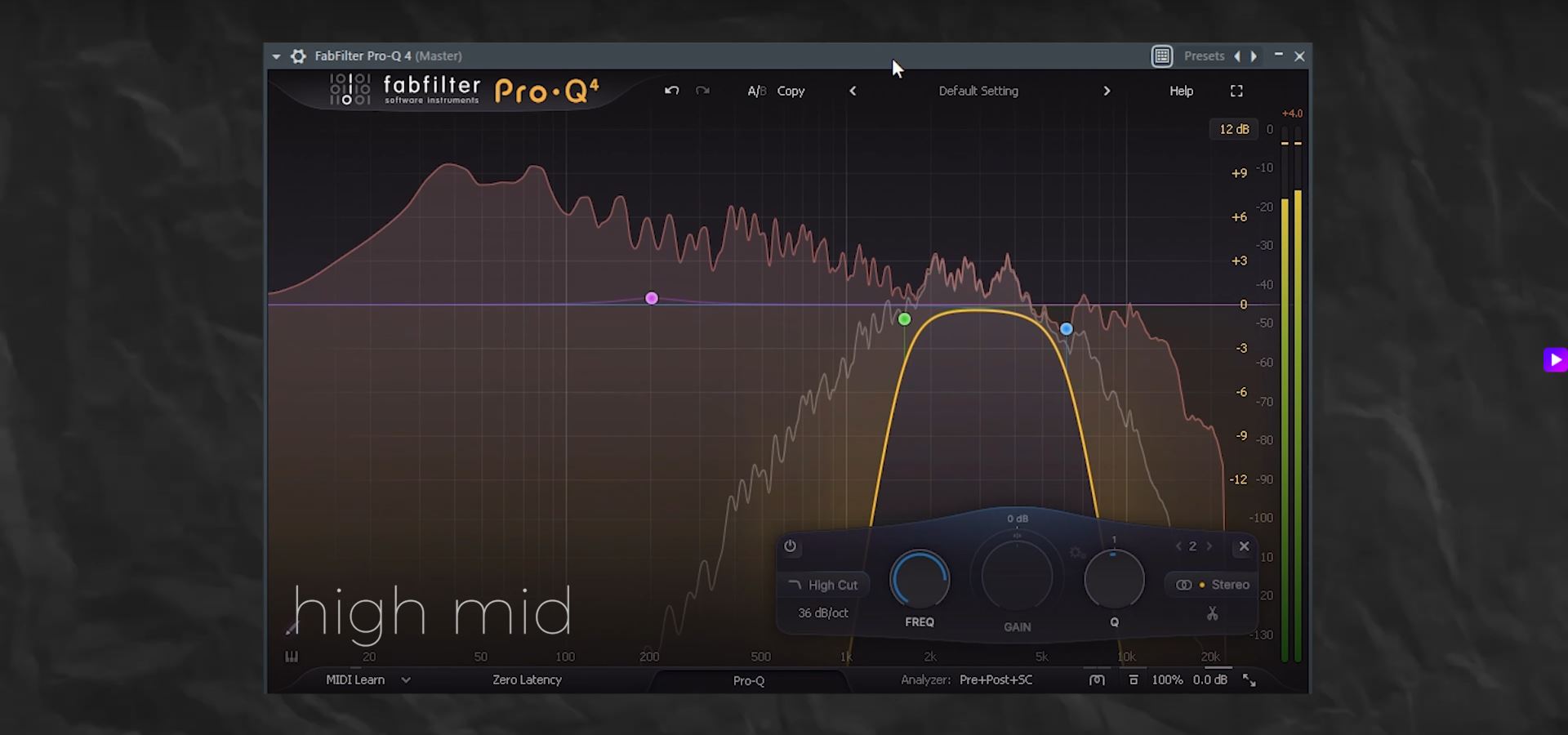This screenshot has width=1568, height=735.
Task: Enter full screen mode
Action: click(x=1236, y=91)
